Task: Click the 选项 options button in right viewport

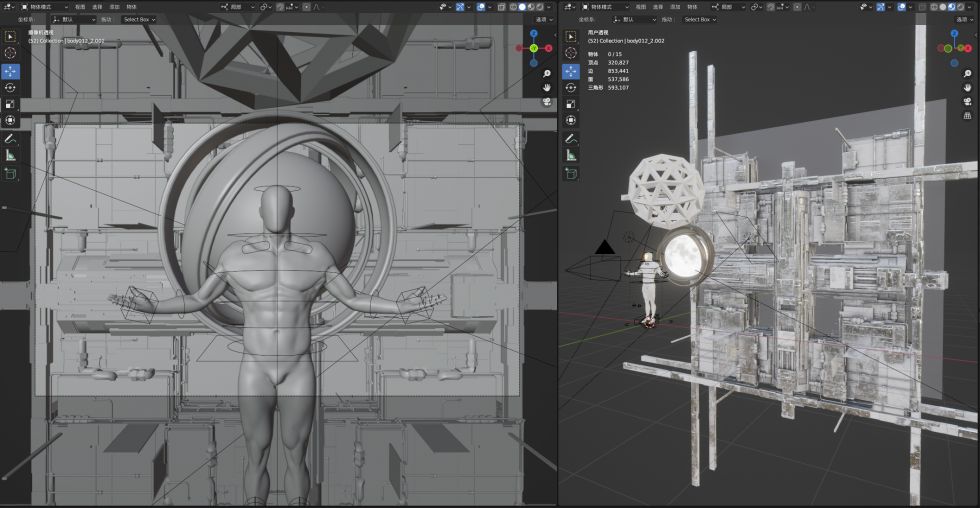Action: point(963,19)
